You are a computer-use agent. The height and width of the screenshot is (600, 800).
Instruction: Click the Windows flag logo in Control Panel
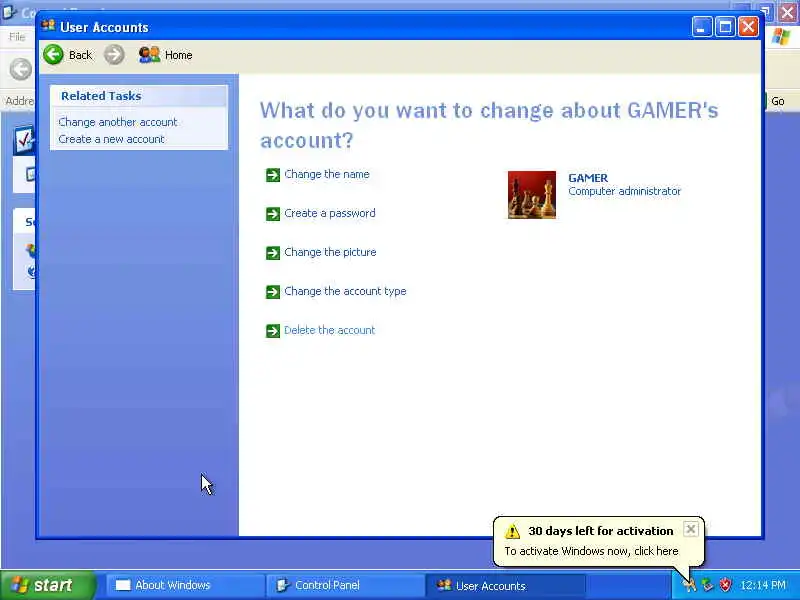click(x=781, y=37)
